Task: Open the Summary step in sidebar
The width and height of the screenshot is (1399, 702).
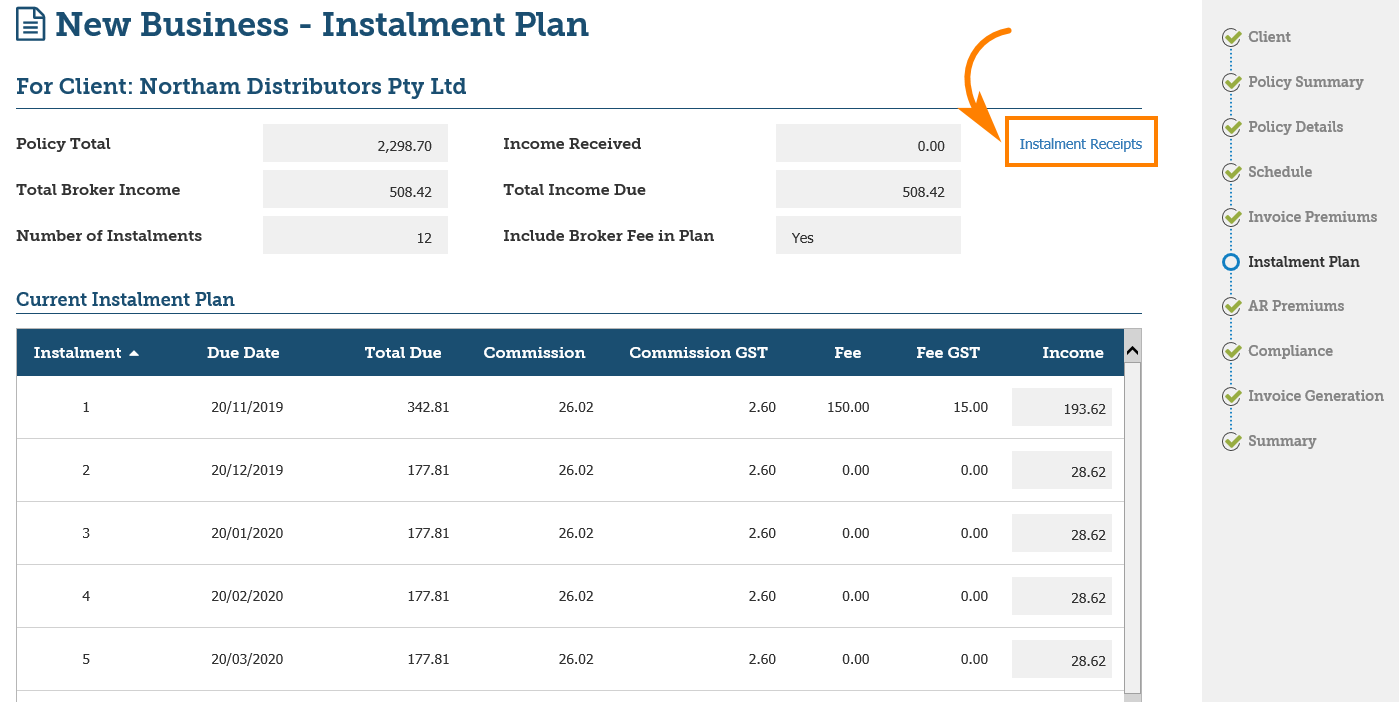Action: pyautogui.click(x=1281, y=441)
